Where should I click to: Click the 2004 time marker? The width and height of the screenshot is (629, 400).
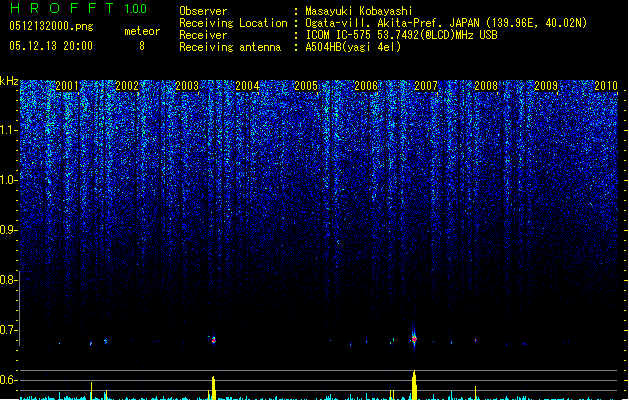(x=247, y=85)
